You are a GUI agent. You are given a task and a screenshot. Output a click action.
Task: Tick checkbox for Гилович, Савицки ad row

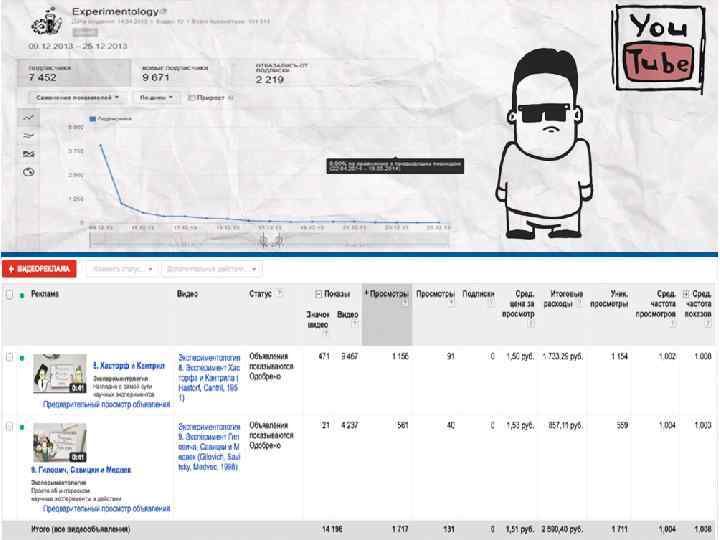[x=9, y=427]
